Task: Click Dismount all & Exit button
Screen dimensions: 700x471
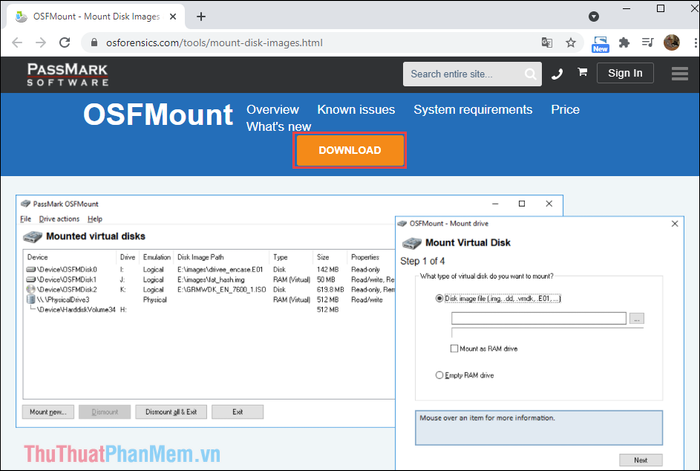Action: tap(171, 412)
